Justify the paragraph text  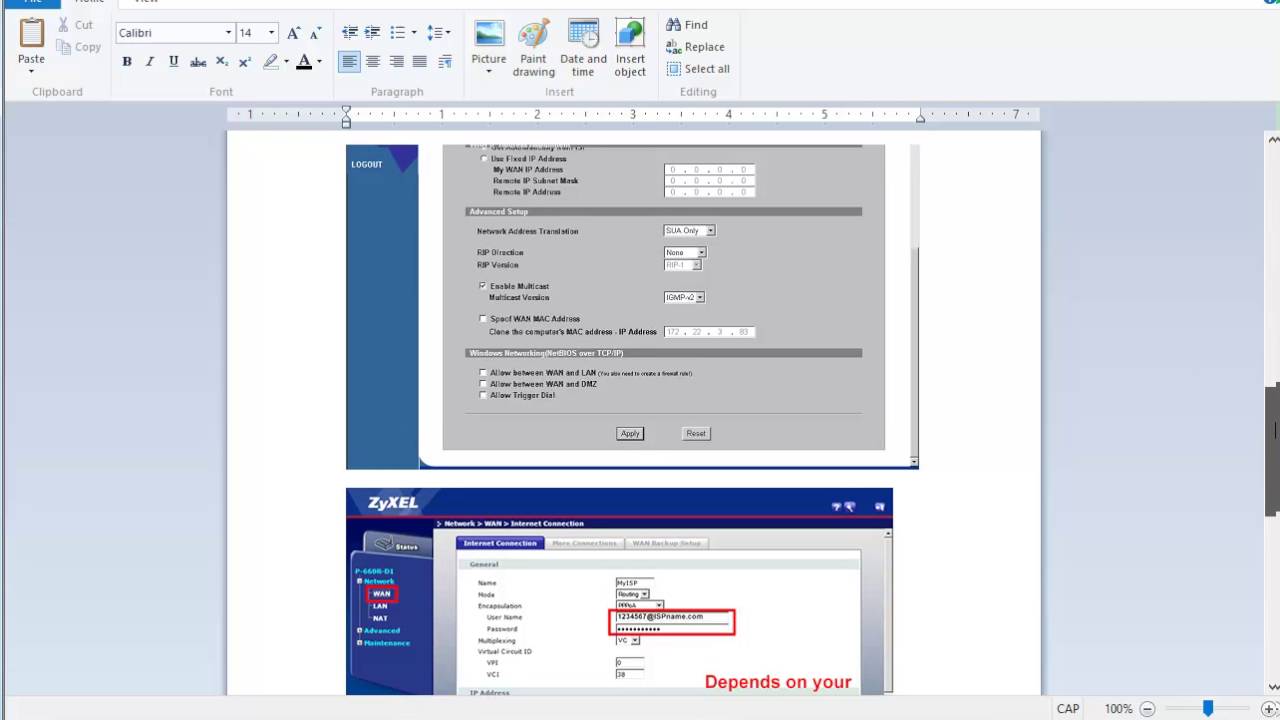(420, 62)
